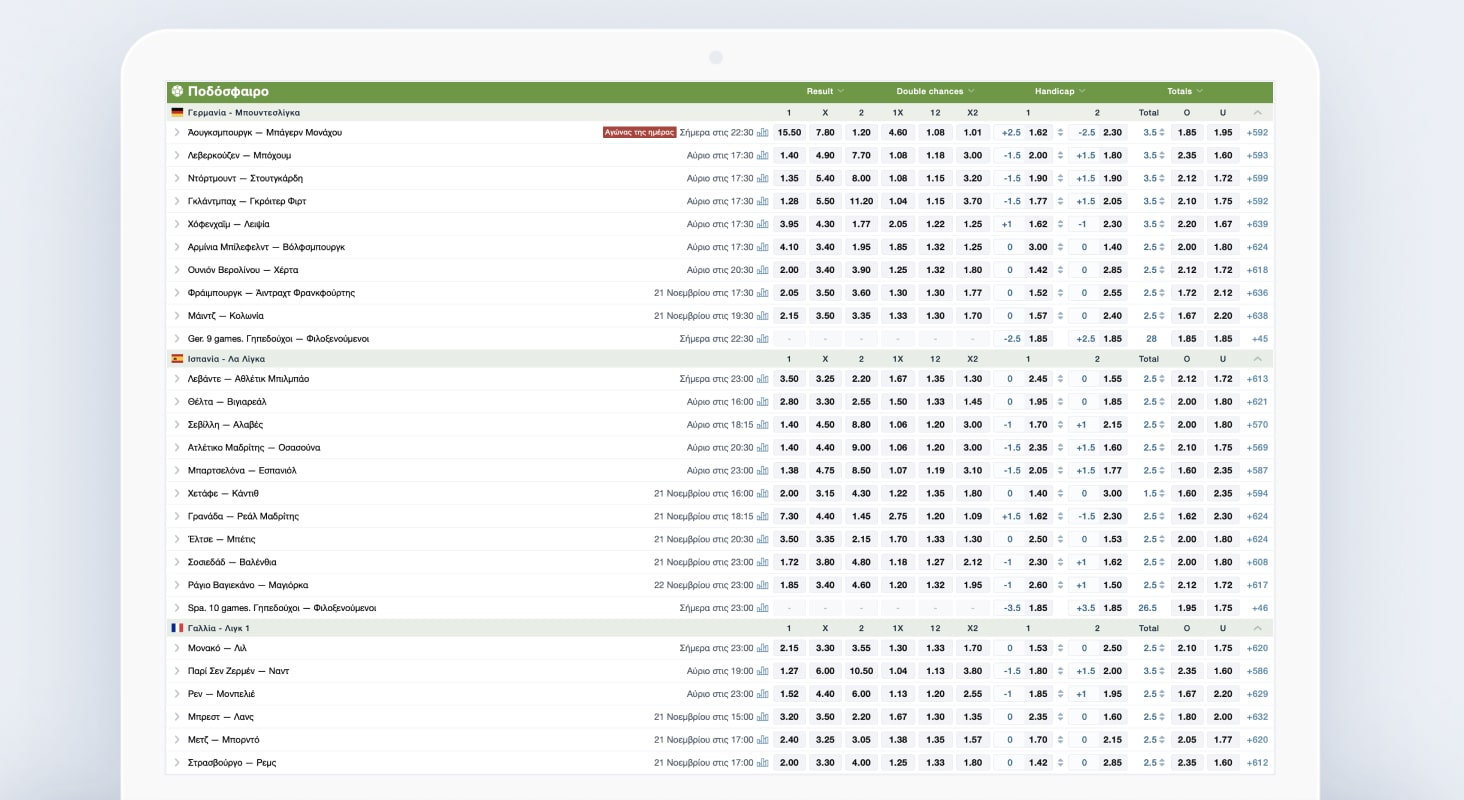Open +629 more markets for Ρεν — Μονπελιέ
This screenshot has width=1464, height=800.
click(x=1257, y=694)
